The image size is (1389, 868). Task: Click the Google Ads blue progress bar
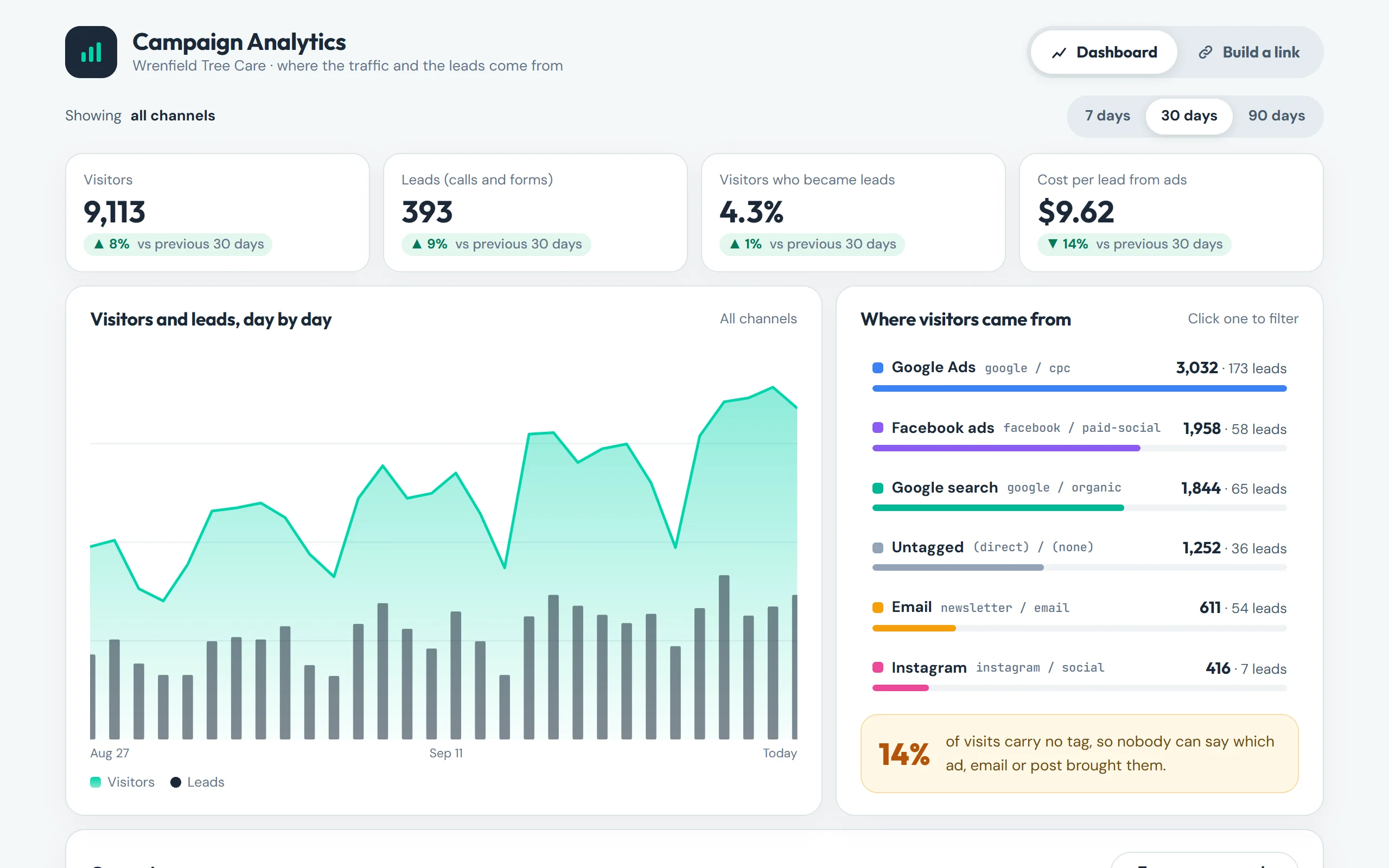tap(1079, 388)
